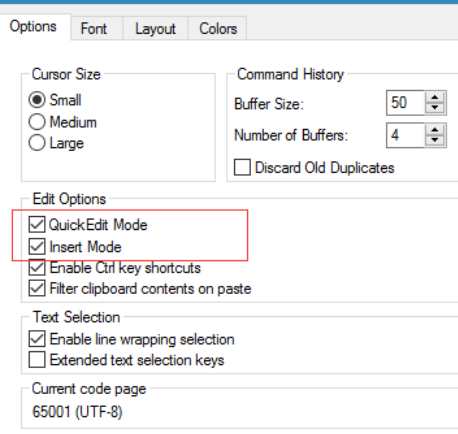The image size is (458, 434).
Task: Open the Layout tab
Action: pyautogui.click(x=155, y=28)
